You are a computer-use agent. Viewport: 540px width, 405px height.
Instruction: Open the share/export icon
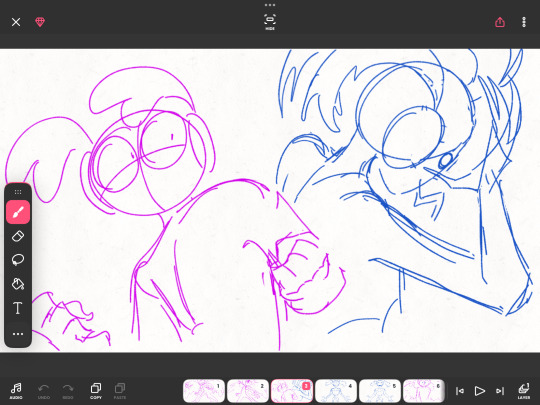click(x=500, y=22)
